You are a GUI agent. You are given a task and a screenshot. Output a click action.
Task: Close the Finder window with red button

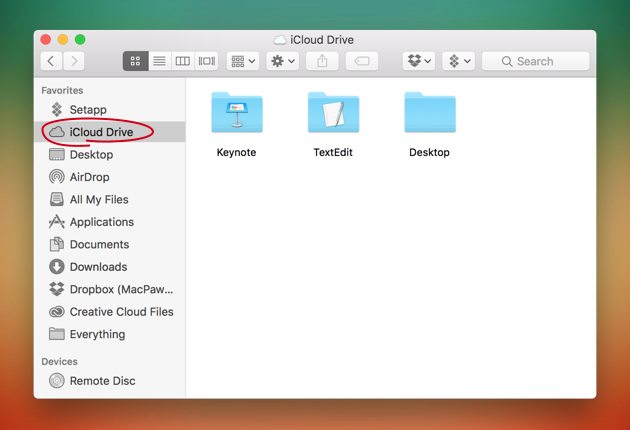click(x=46, y=39)
